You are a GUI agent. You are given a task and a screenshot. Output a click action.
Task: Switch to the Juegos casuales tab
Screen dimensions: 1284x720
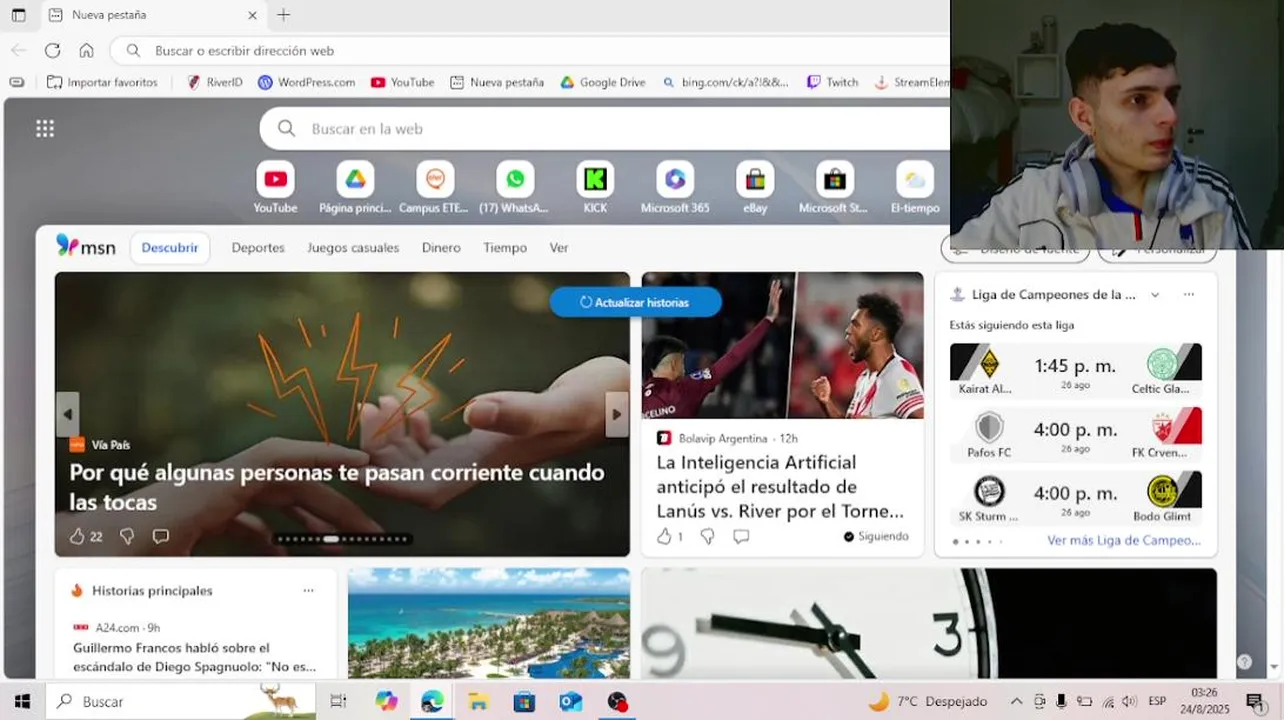(x=353, y=248)
